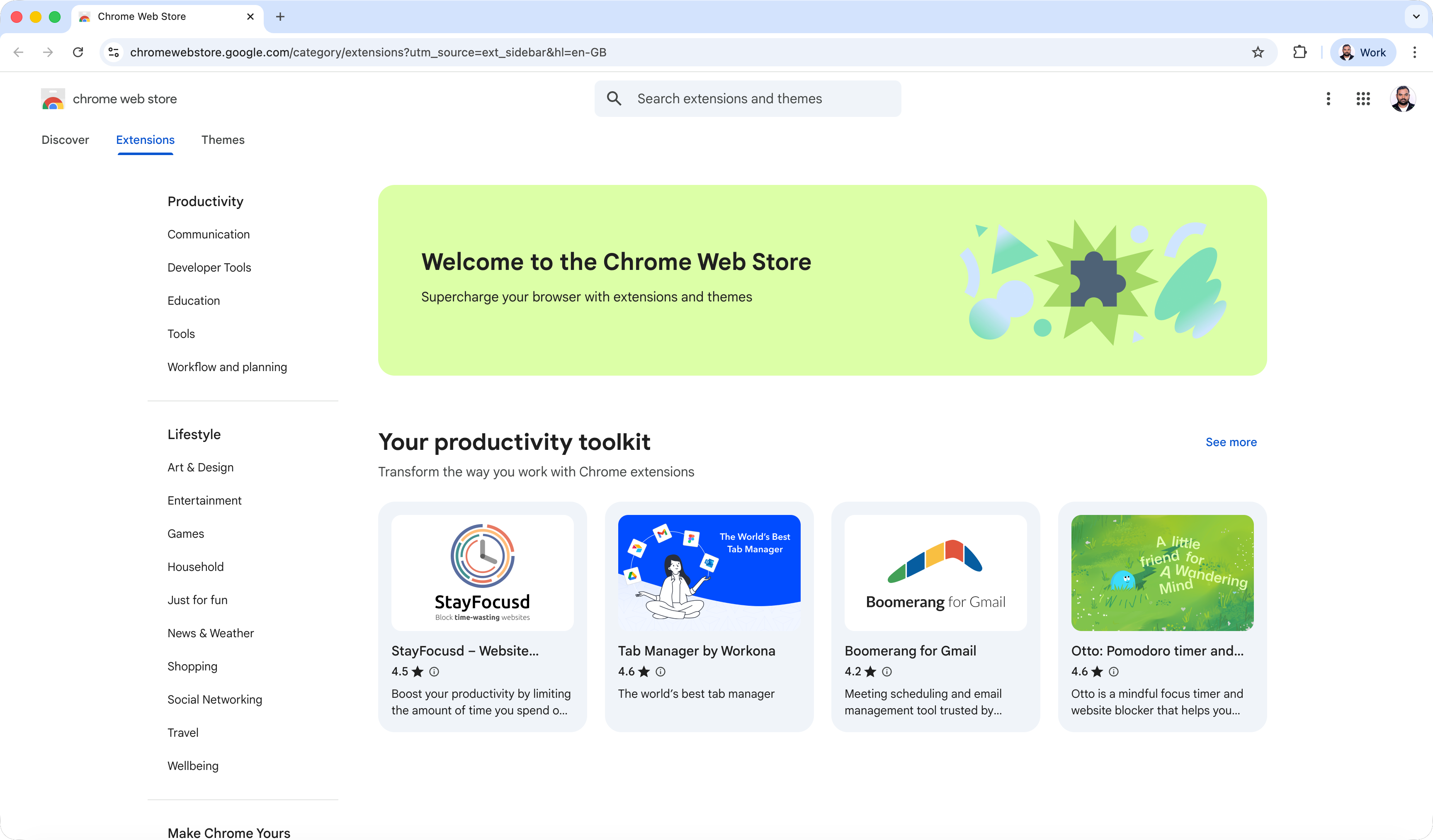Click the extensions search input field
Image resolution: width=1433 pixels, height=840 pixels.
[751, 98]
